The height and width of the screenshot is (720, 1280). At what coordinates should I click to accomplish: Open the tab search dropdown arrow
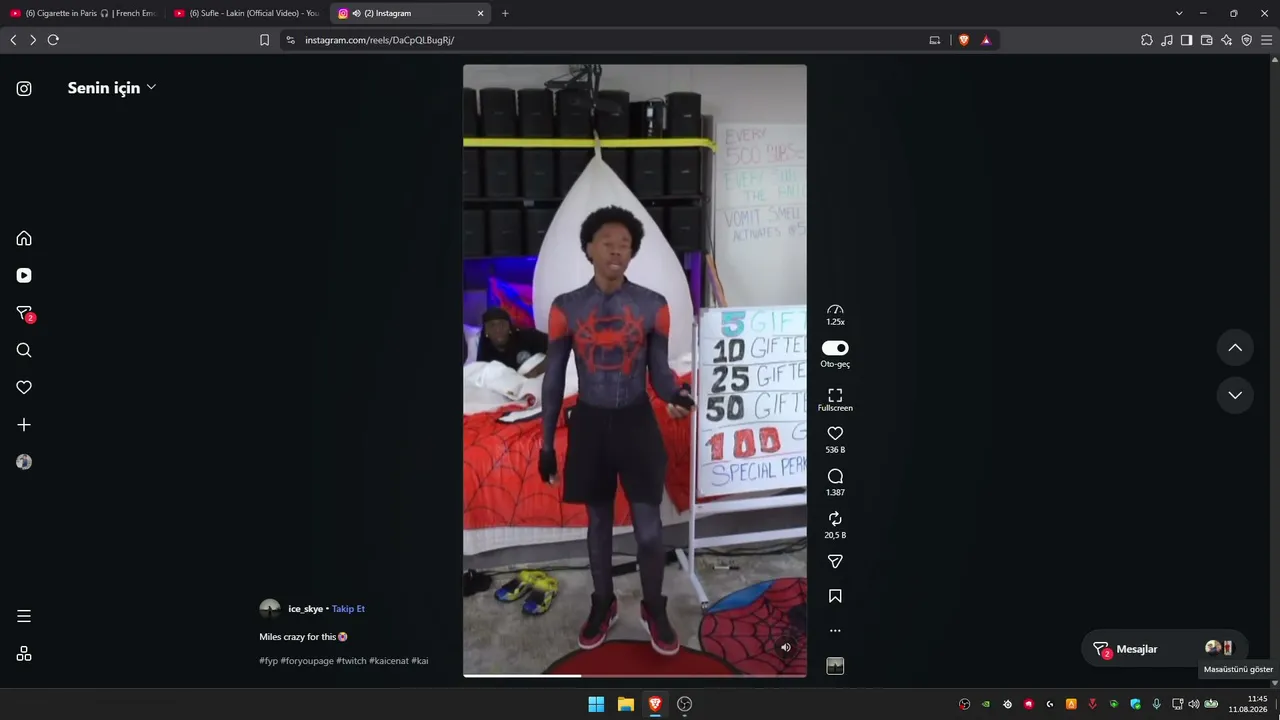point(1179,13)
